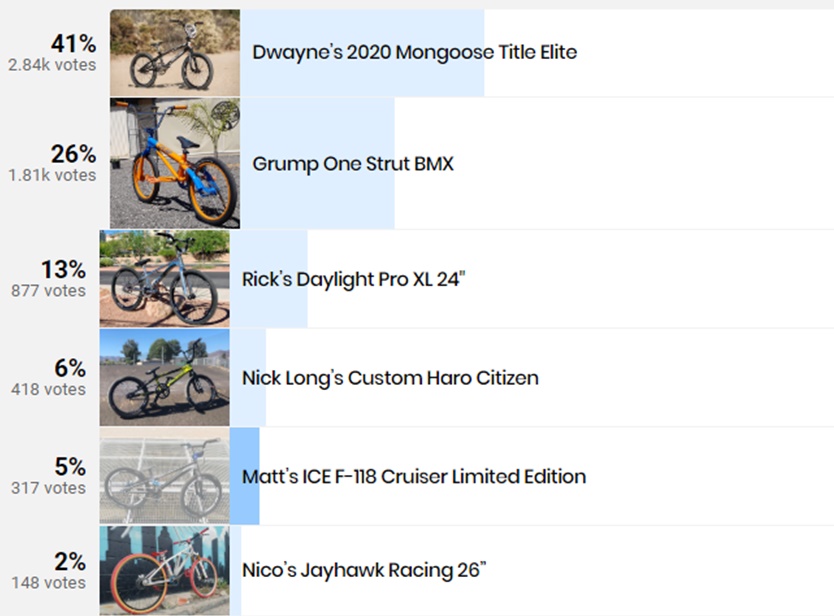Click the 317 votes count label

click(x=48, y=488)
